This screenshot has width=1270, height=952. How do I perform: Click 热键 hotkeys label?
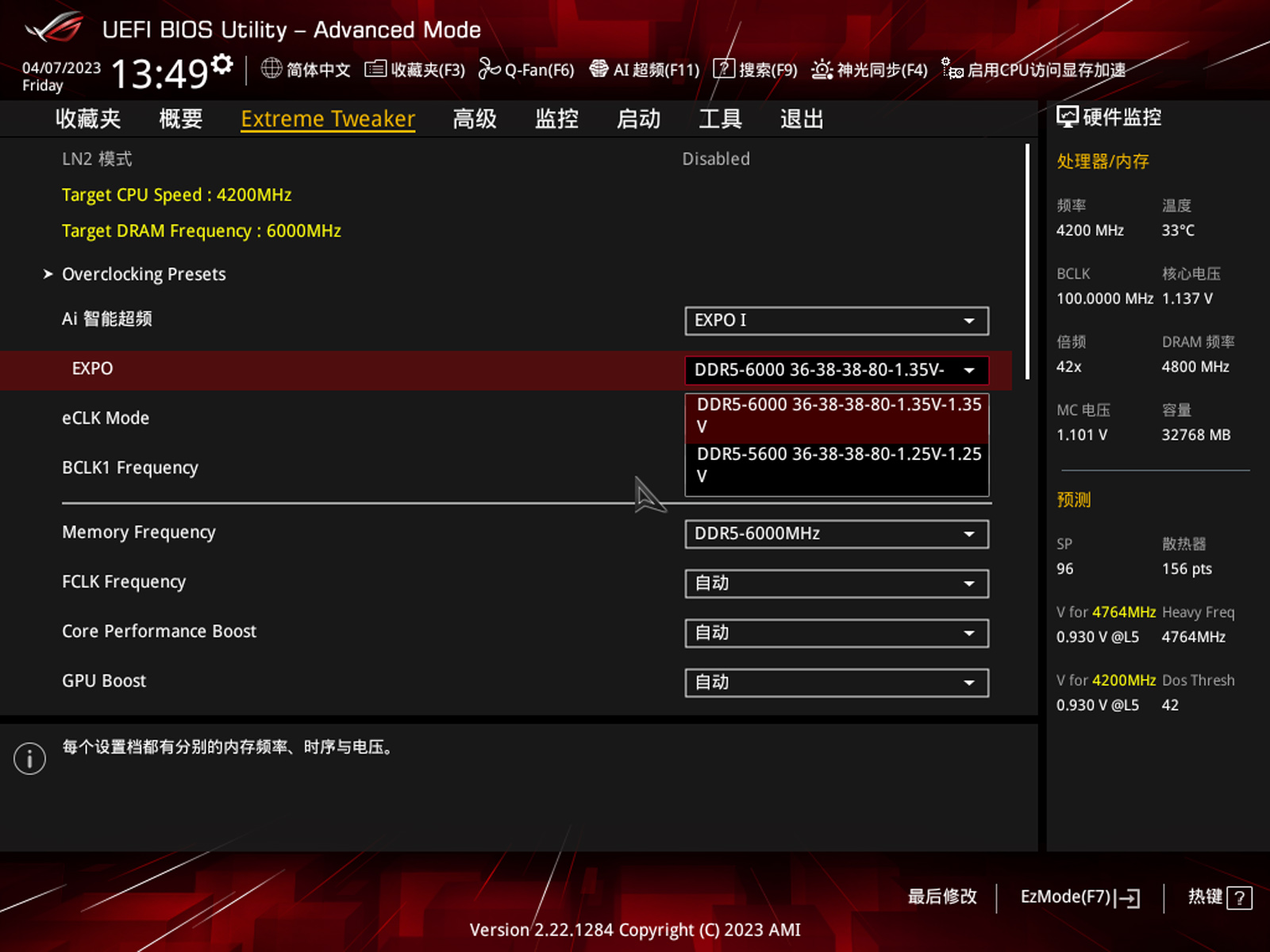(1205, 897)
